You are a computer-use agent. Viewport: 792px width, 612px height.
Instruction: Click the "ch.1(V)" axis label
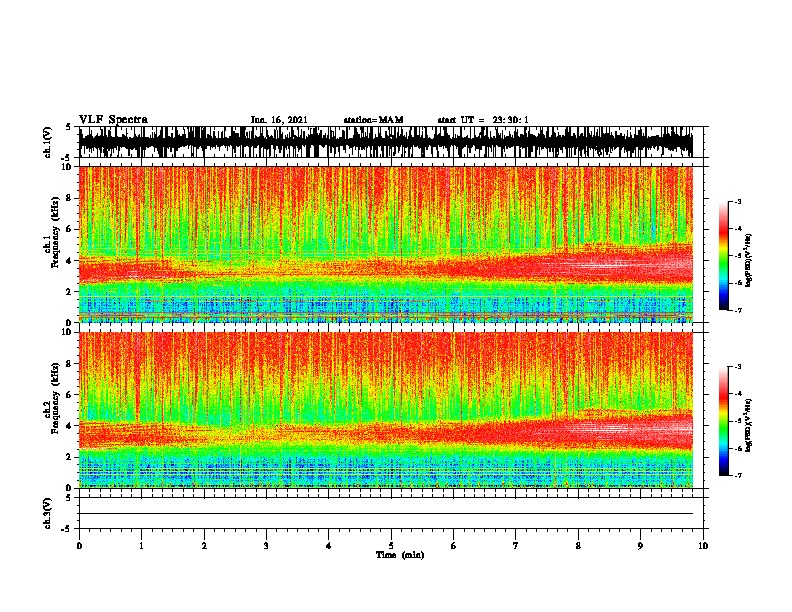(x=48, y=142)
